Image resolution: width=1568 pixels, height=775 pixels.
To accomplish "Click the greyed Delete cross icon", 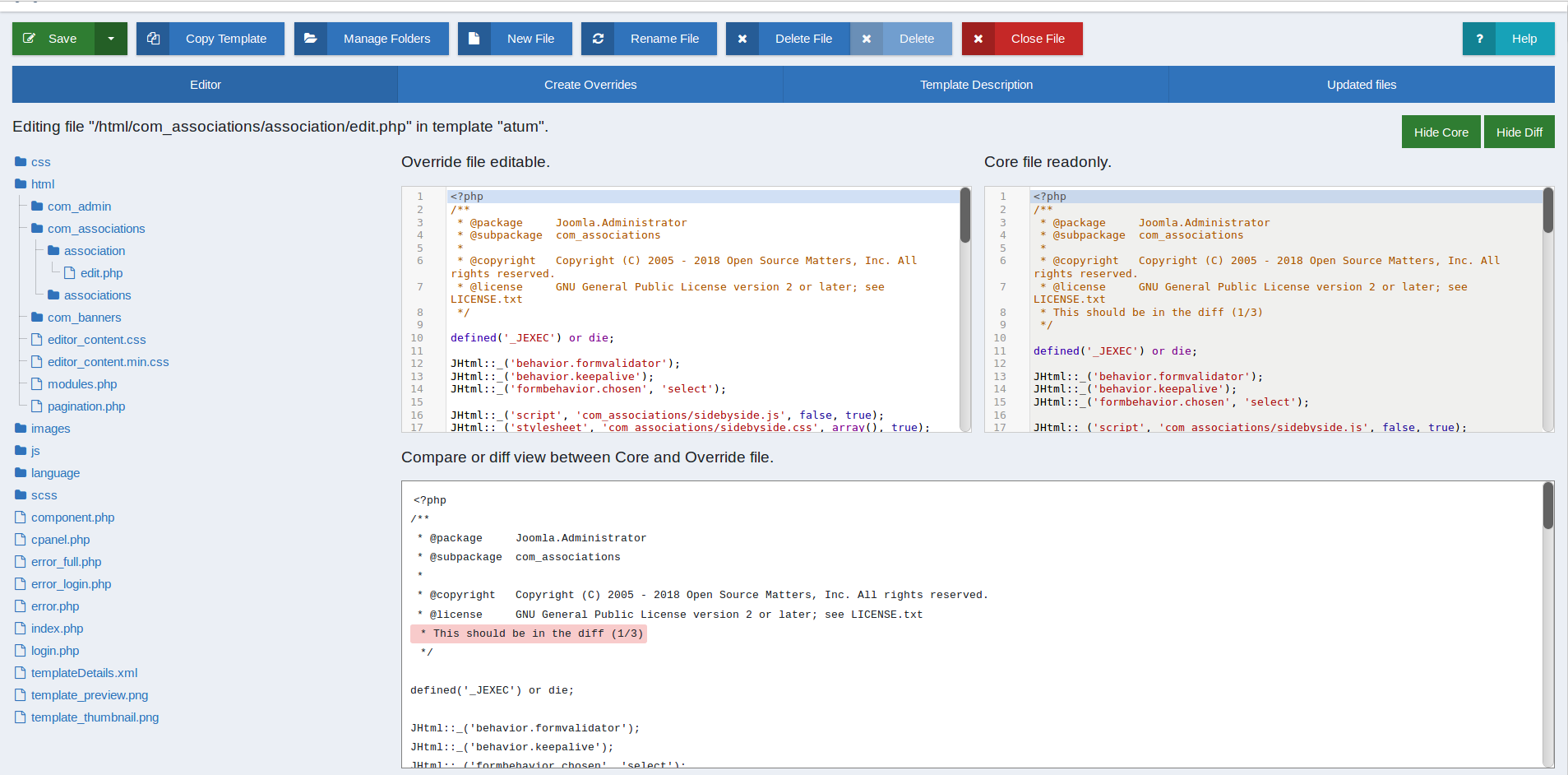I will coord(867,39).
